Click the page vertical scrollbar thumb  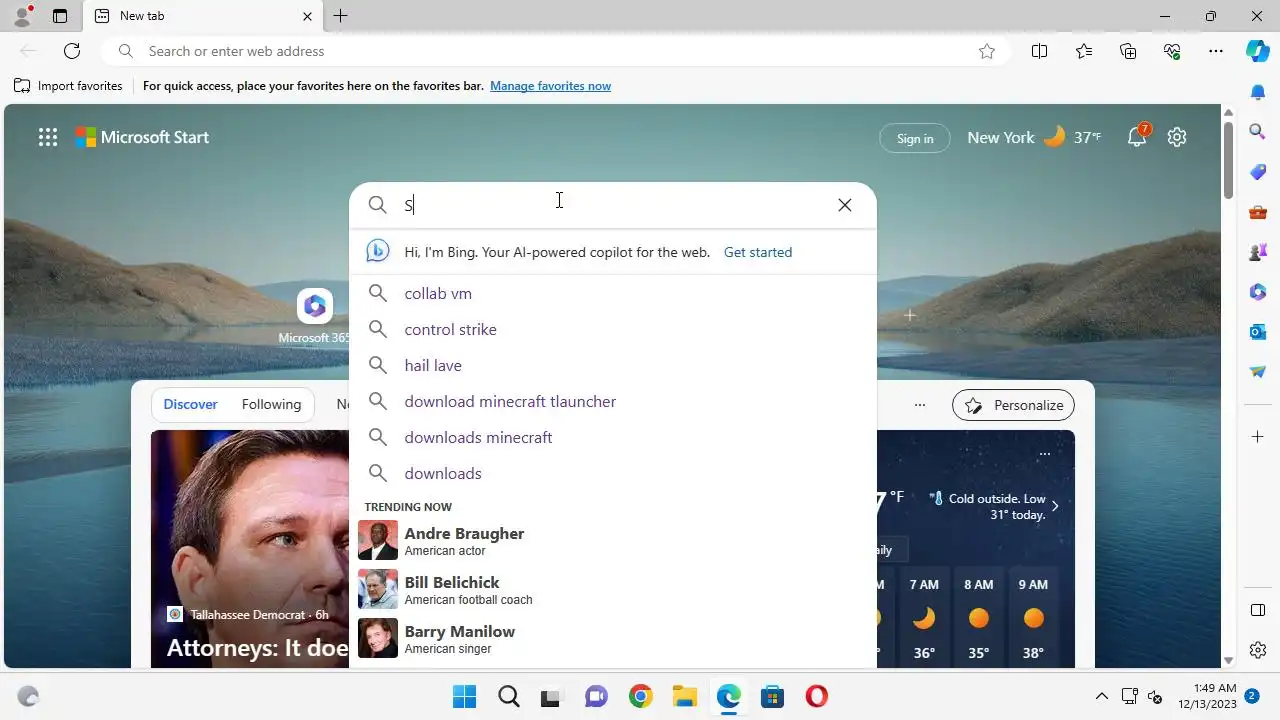[x=1229, y=160]
